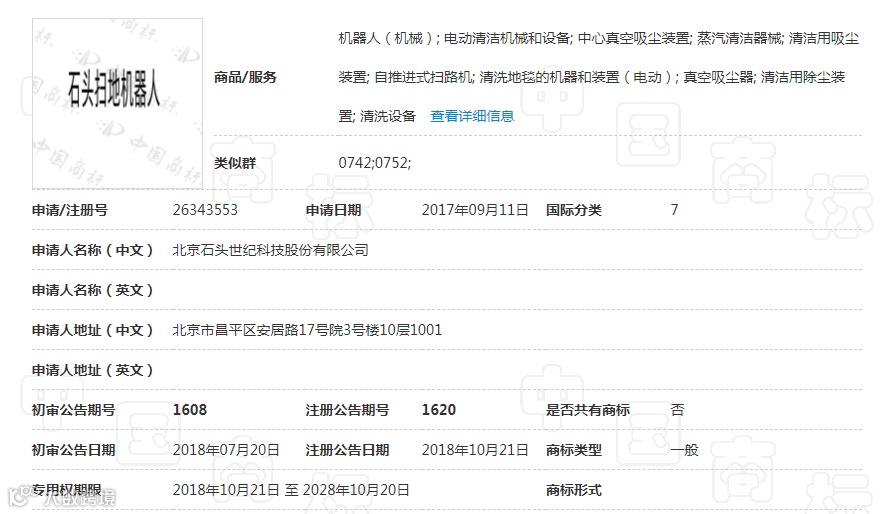Click the 注册公告期号 label
The width and height of the screenshot is (886, 514).
(x=347, y=410)
